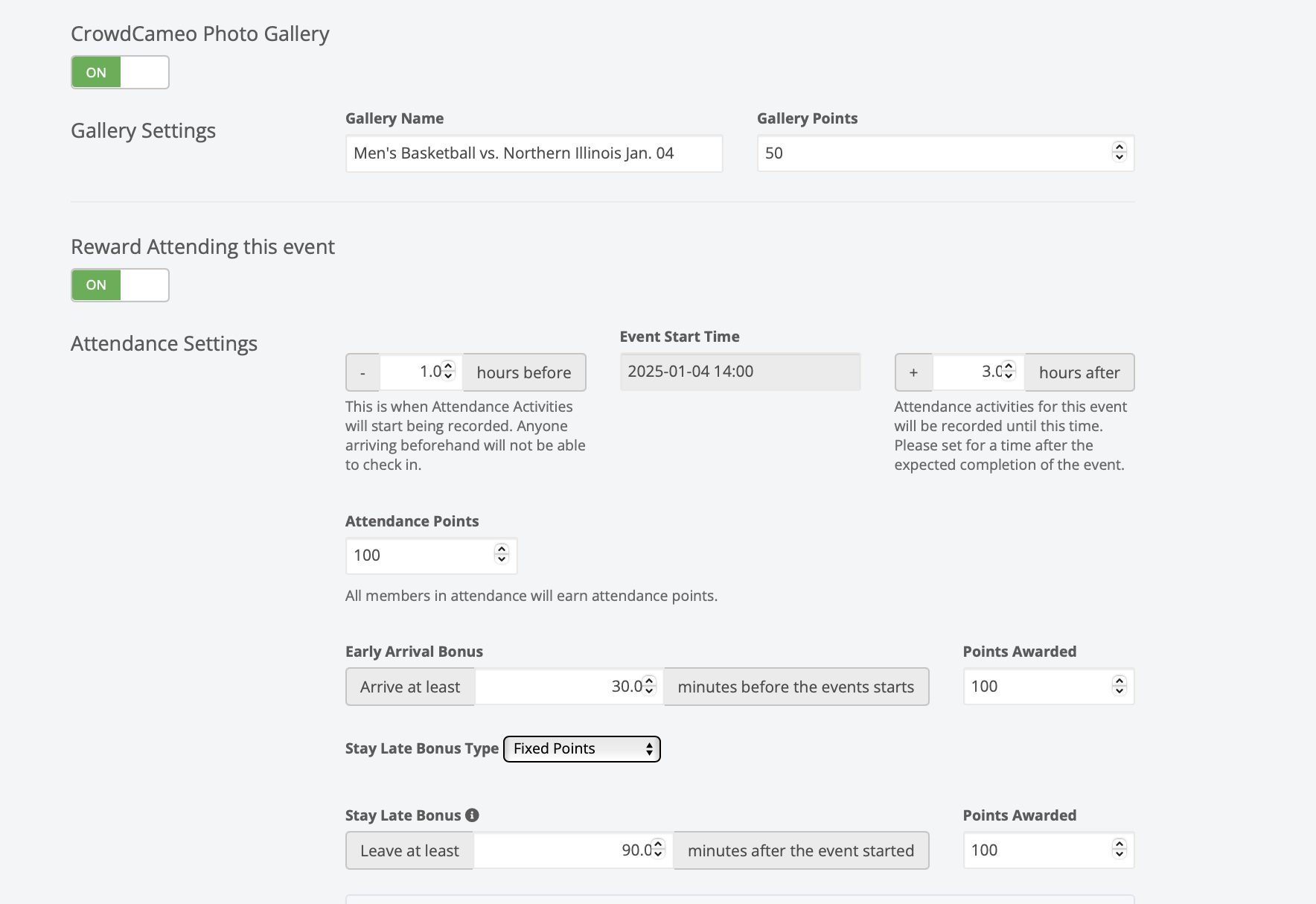Click the hours after stepper arrows

1009,371
